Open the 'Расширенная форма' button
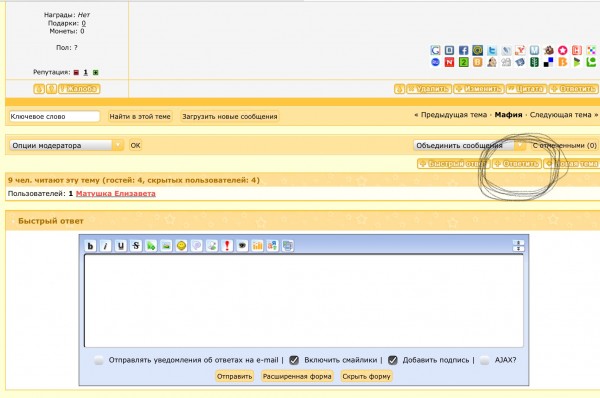Image resolution: width=600 pixels, height=398 pixels. (297, 376)
